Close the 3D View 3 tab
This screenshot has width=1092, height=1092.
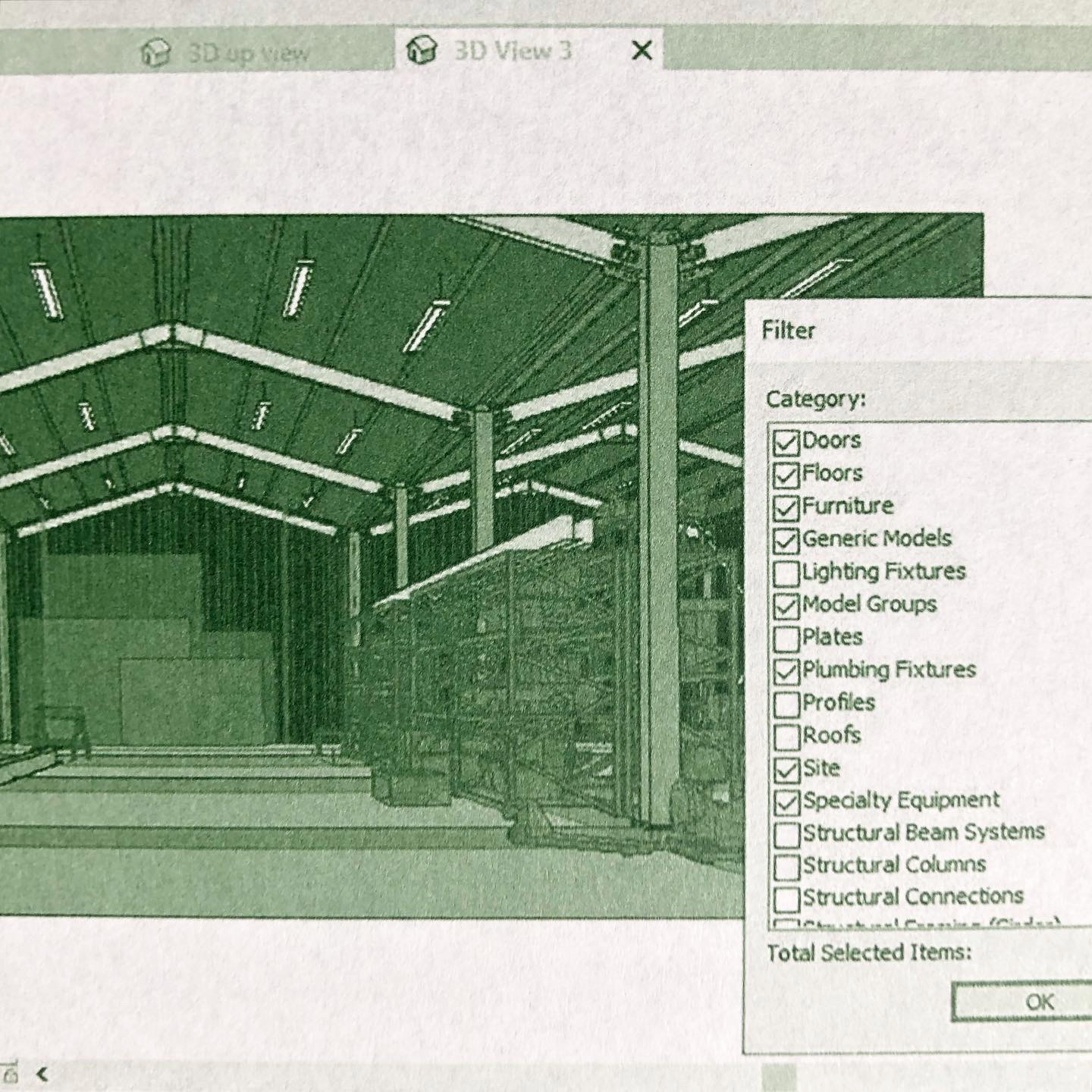(642, 51)
